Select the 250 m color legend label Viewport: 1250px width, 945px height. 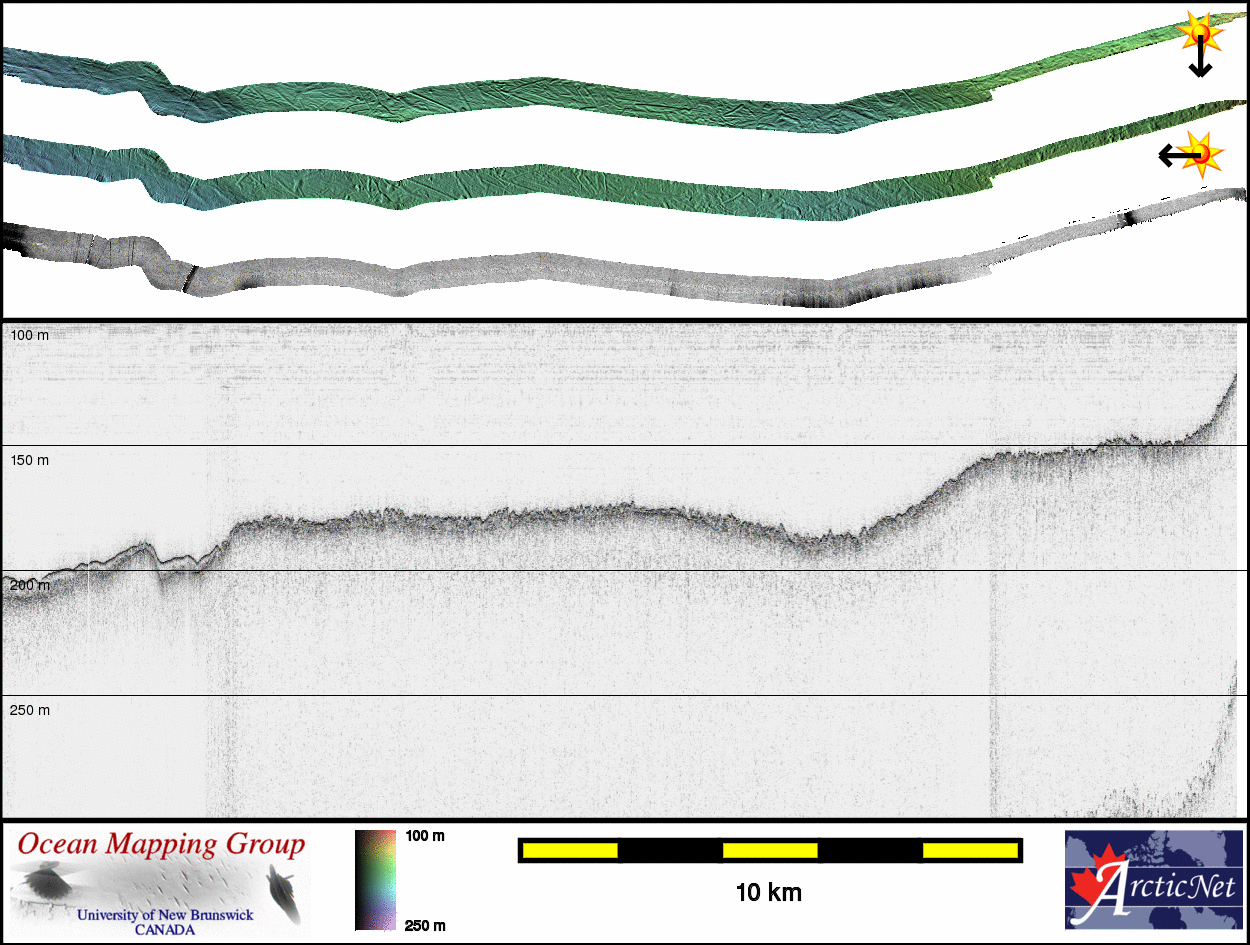point(425,925)
